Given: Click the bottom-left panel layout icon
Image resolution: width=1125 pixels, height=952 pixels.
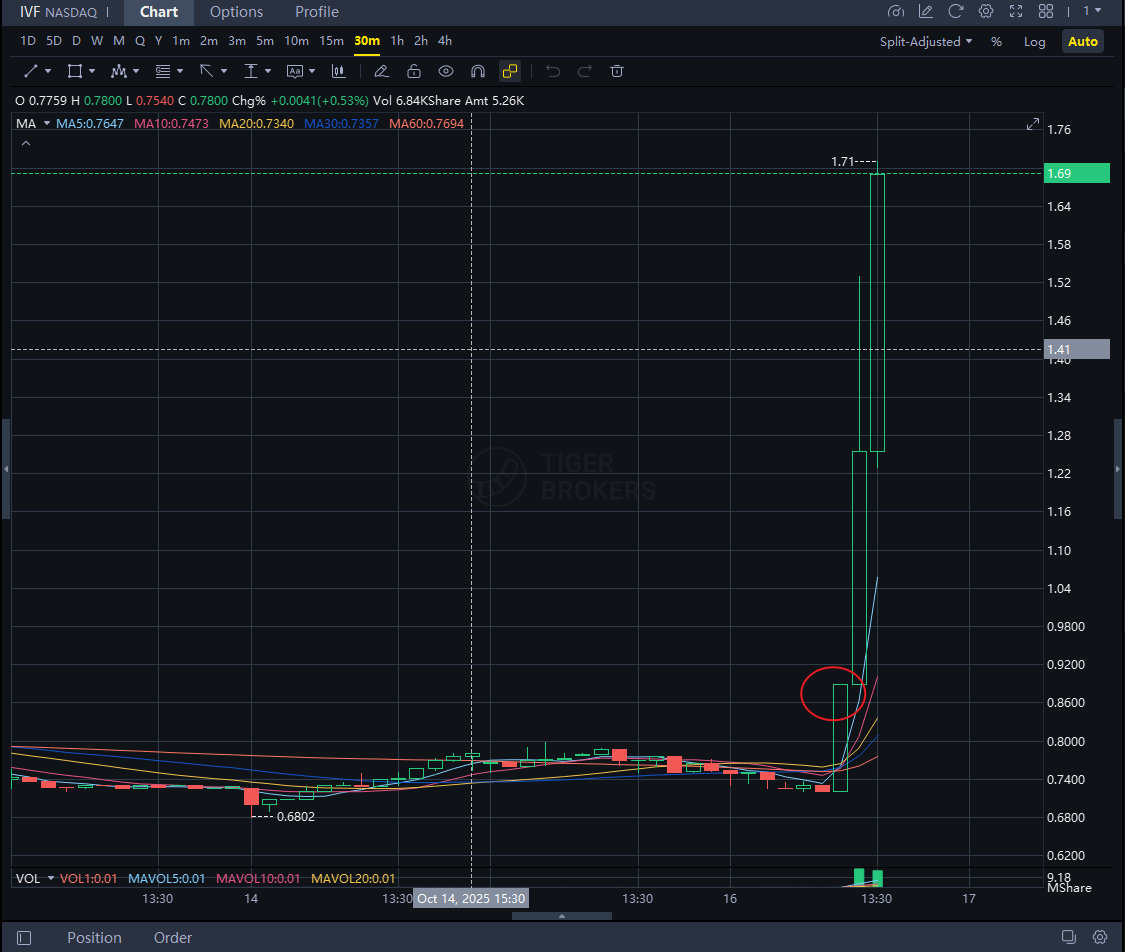Looking at the screenshot, I should [24, 938].
